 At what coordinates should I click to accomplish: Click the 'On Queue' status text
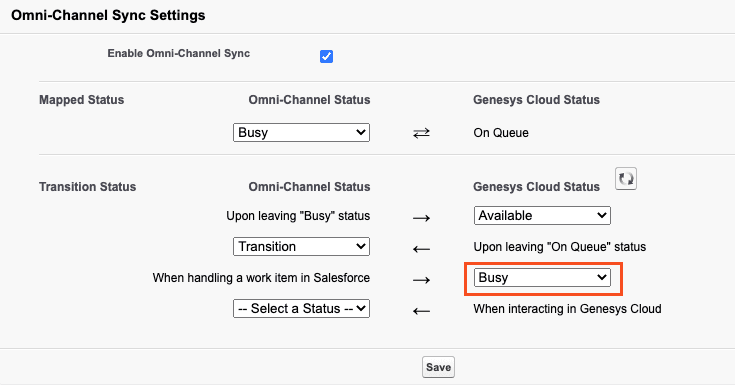point(501,133)
